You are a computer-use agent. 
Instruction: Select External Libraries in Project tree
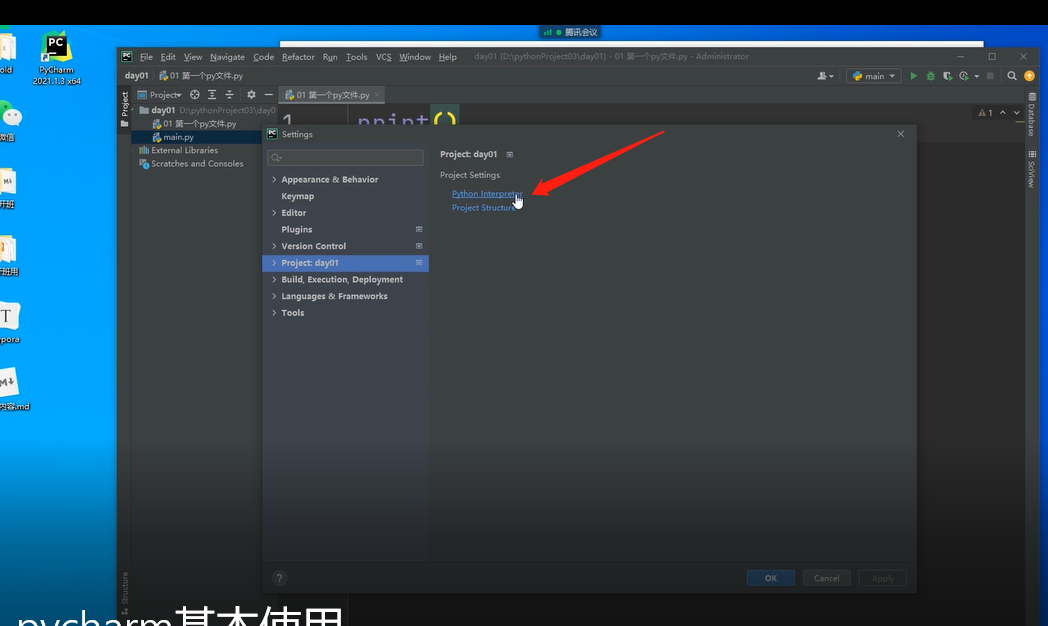tap(184, 150)
